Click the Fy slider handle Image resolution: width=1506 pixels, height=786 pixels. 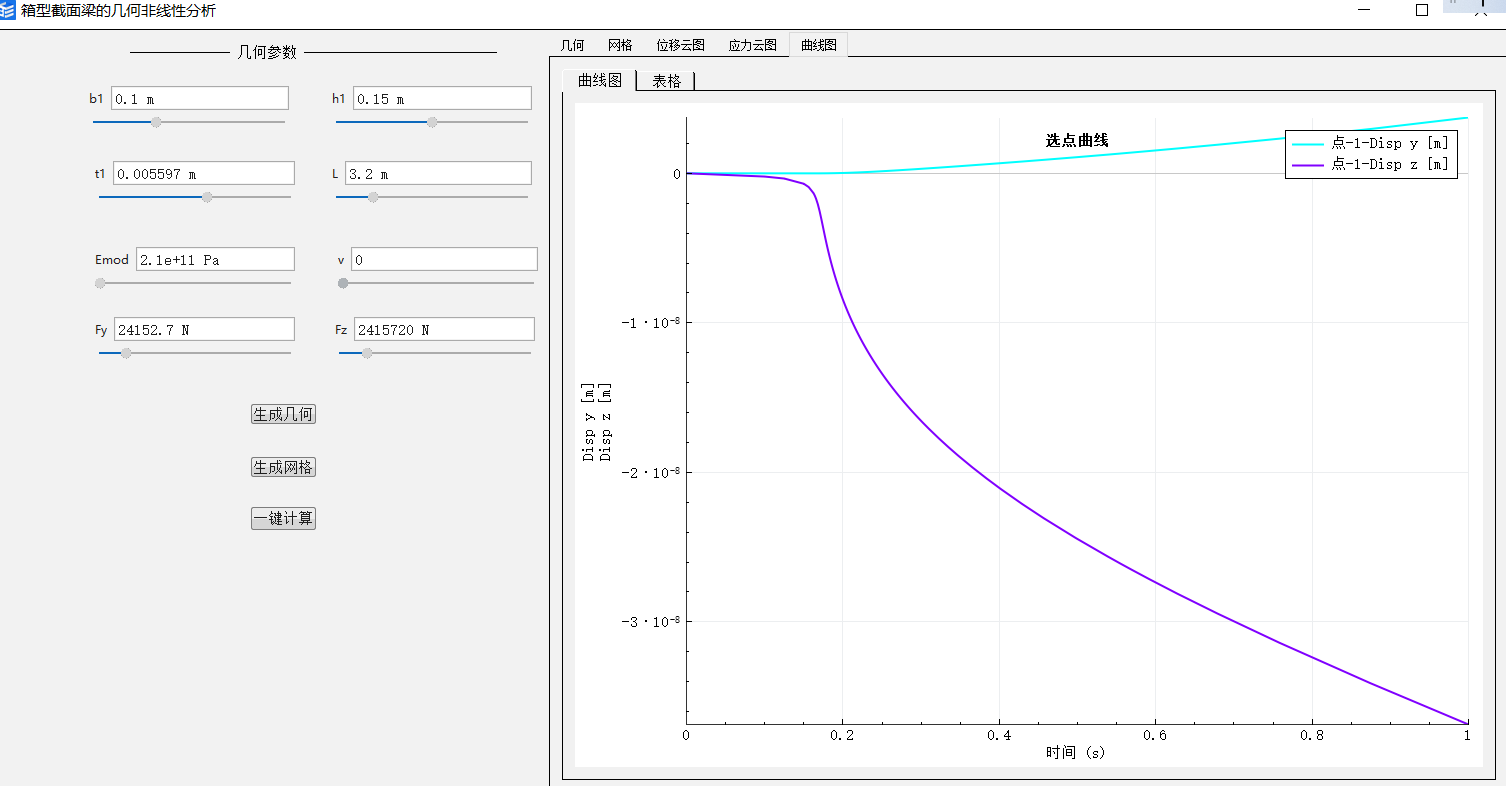tap(126, 353)
